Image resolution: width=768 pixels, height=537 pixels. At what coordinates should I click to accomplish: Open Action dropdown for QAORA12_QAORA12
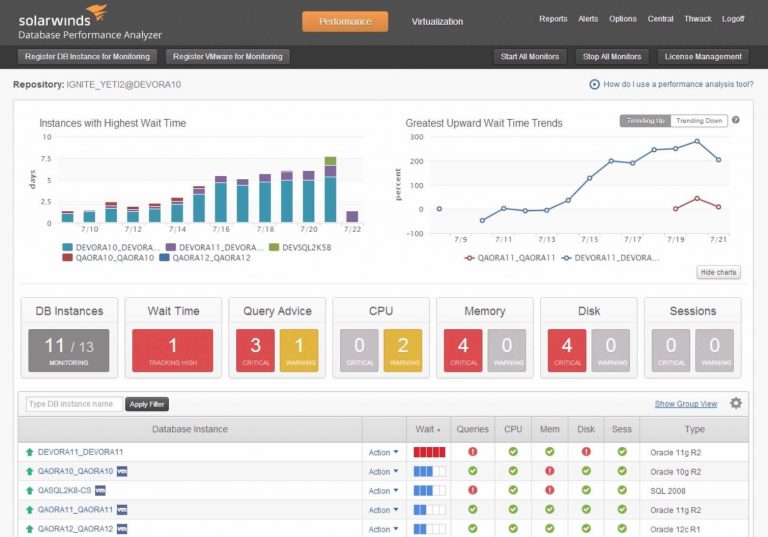click(384, 529)
